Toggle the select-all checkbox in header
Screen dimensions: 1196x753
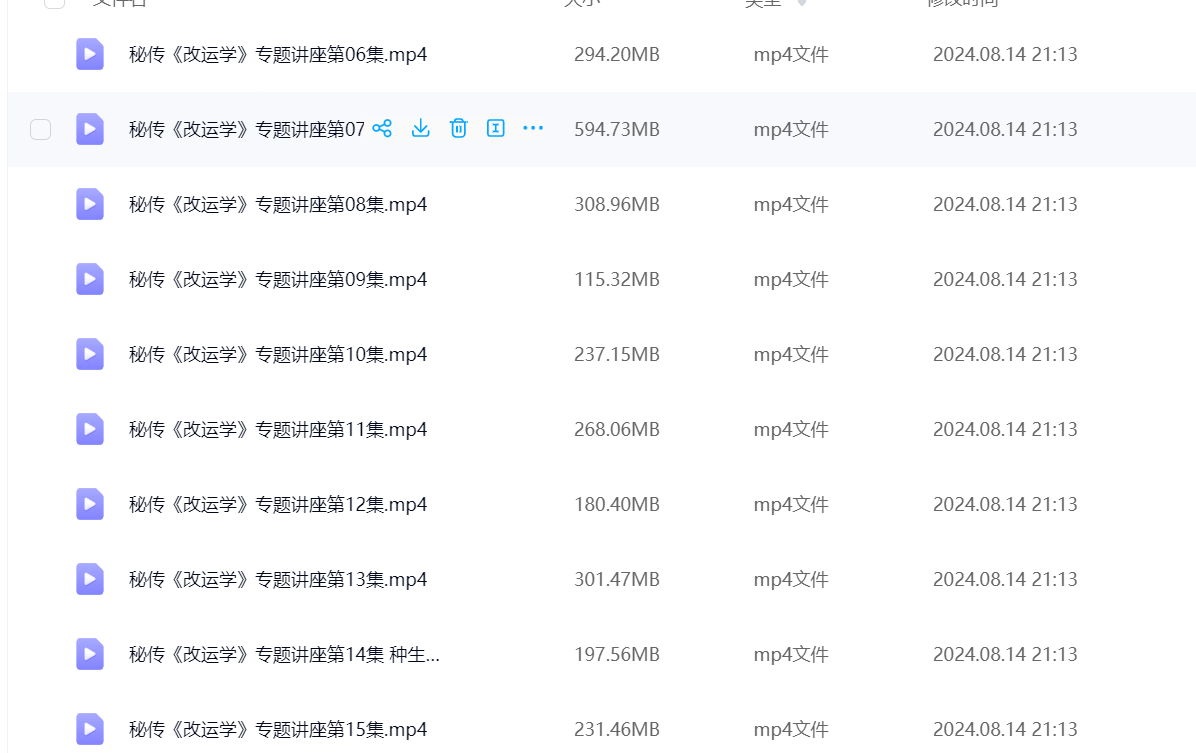click(54, 3)
